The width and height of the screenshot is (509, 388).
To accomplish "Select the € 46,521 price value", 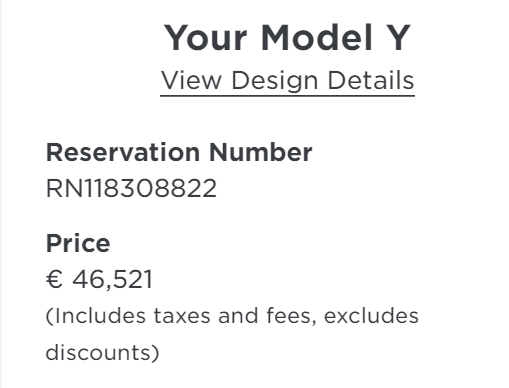I will (99, 279).
